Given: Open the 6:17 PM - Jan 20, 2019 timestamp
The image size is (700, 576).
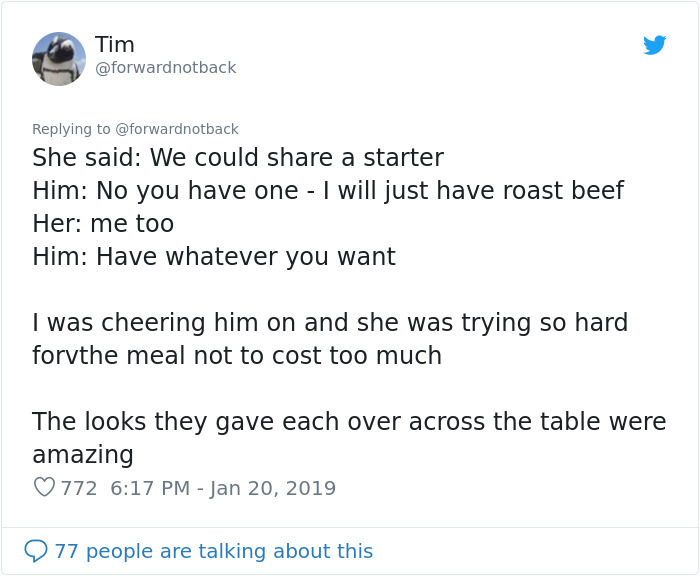Looking at the screenshot, I should tap(222, 489).
